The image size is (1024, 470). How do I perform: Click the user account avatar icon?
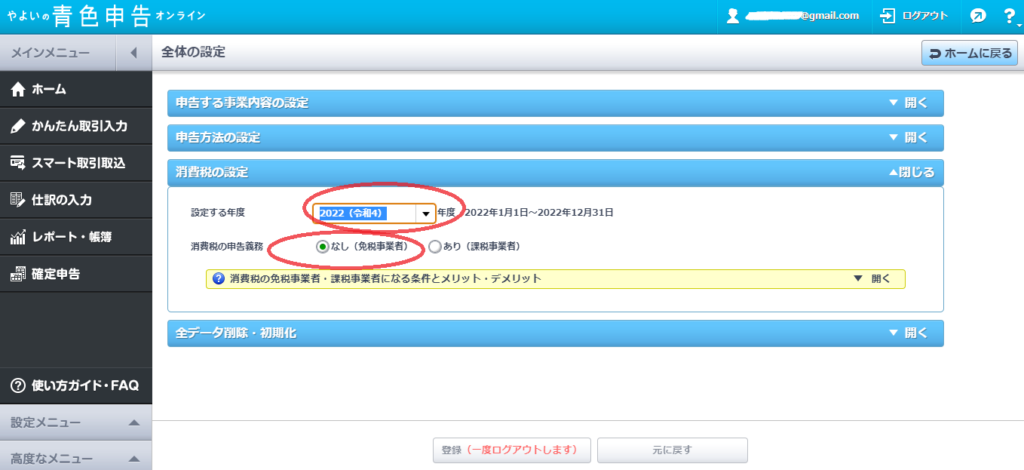[x=733, y=16]
